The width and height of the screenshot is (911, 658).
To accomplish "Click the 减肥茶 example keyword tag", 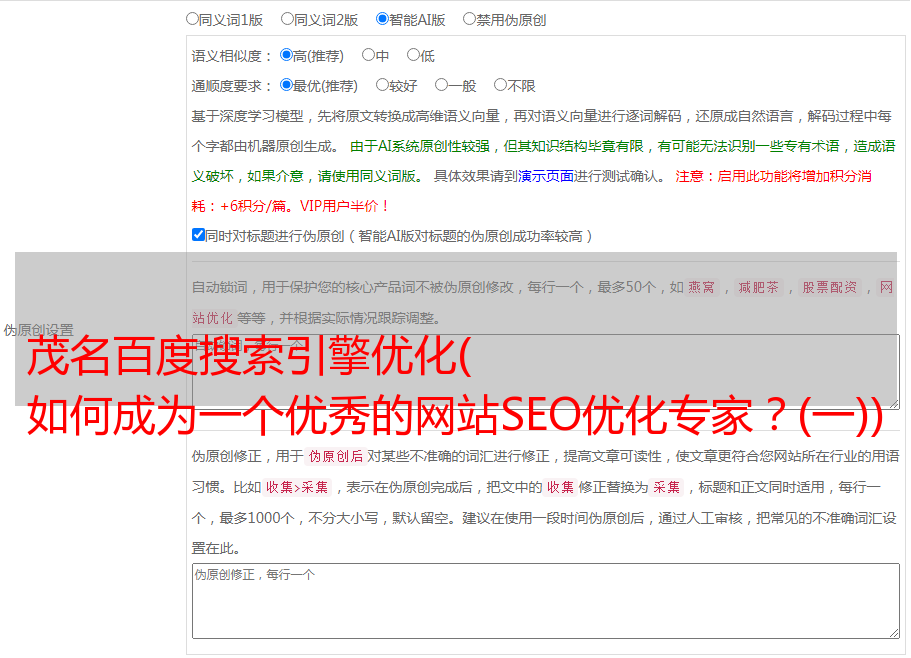I will pyautogui.click(x=758, y=287).
